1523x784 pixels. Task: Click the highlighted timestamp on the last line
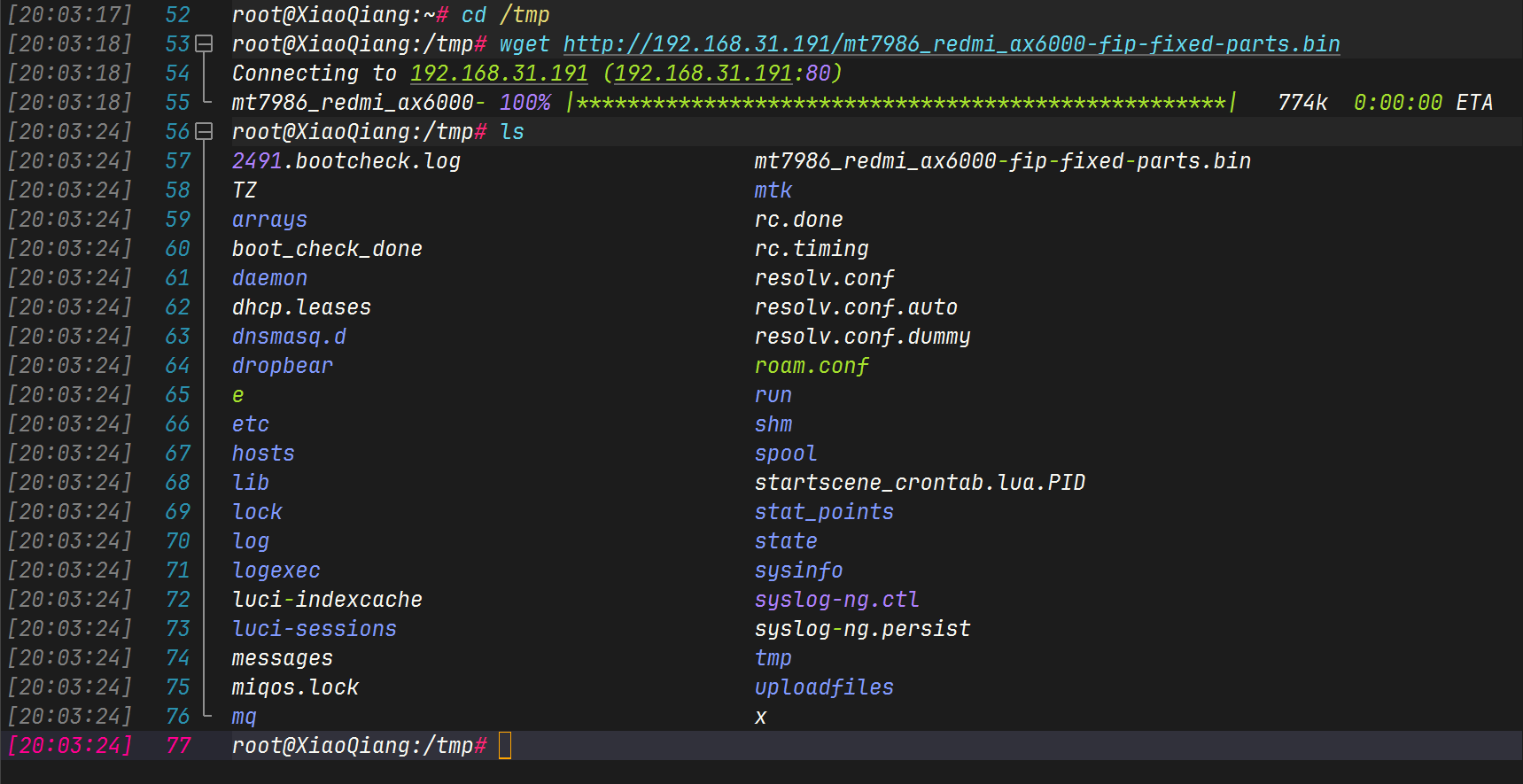[x=70, y=746]
